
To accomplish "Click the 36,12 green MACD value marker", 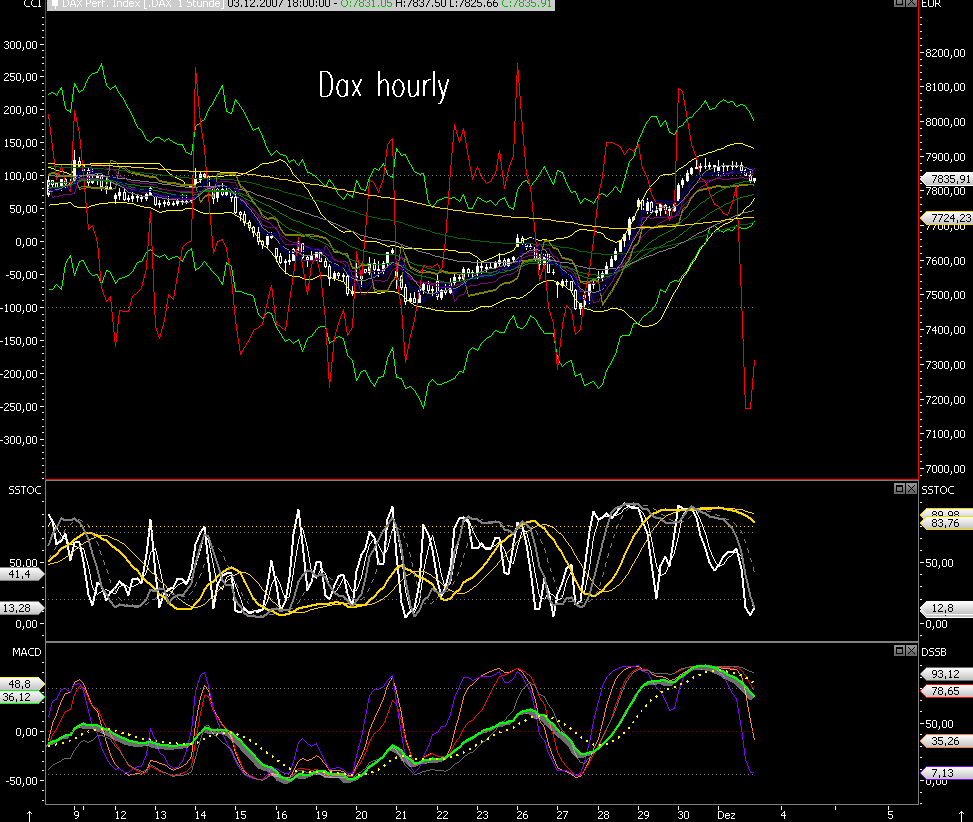I will 21,697.
